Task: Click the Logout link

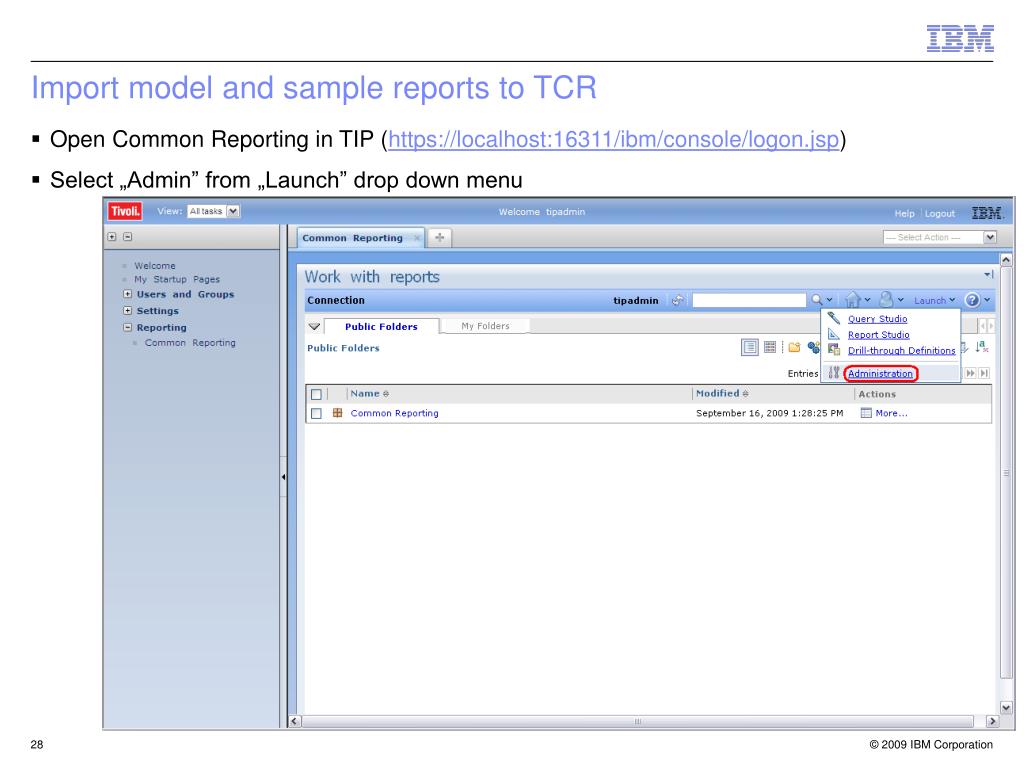Action: (x=940, y=214)
